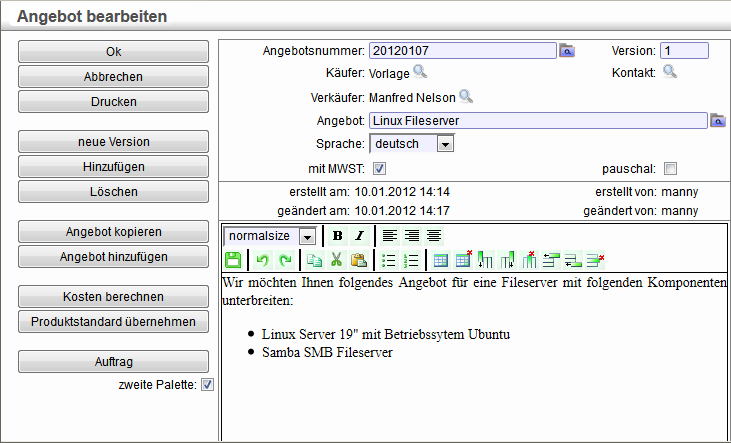Click the redo arrow icon
The height and width of the screenshot is (443, 731).
[x=284, y=260]
